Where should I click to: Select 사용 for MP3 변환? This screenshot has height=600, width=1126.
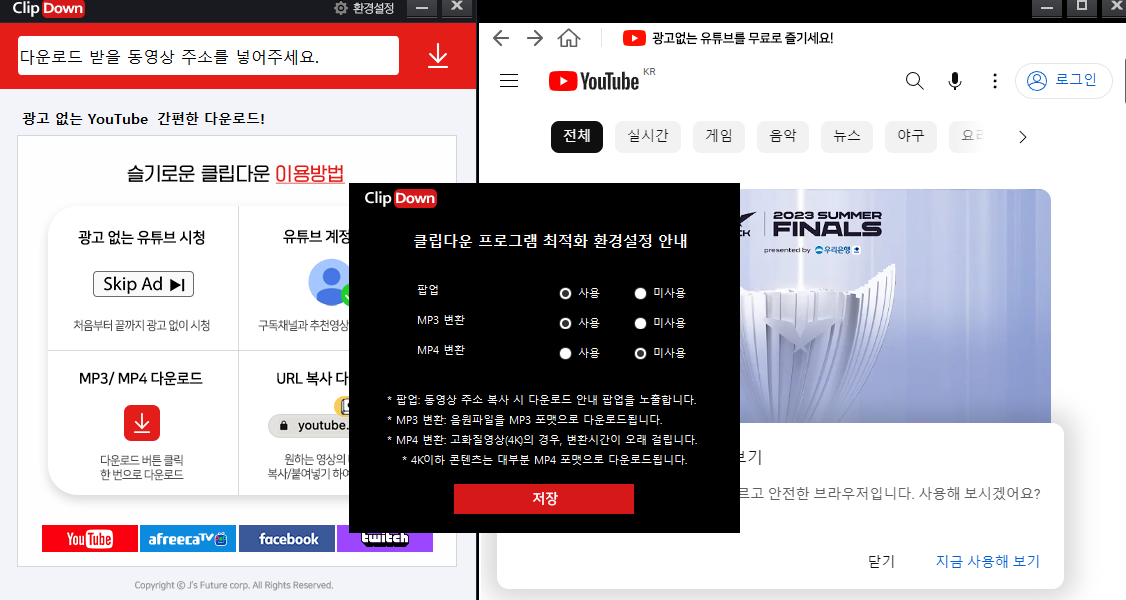pos(565,324)
